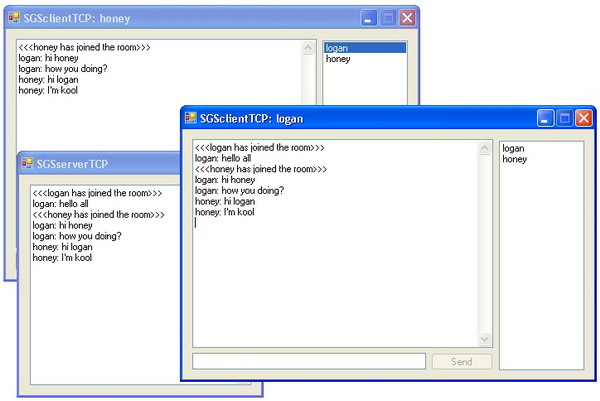Viewport: 600px width, 401px height.
Task: Click the app icon in logan client title bar
Action: click(x=190, y=118)
